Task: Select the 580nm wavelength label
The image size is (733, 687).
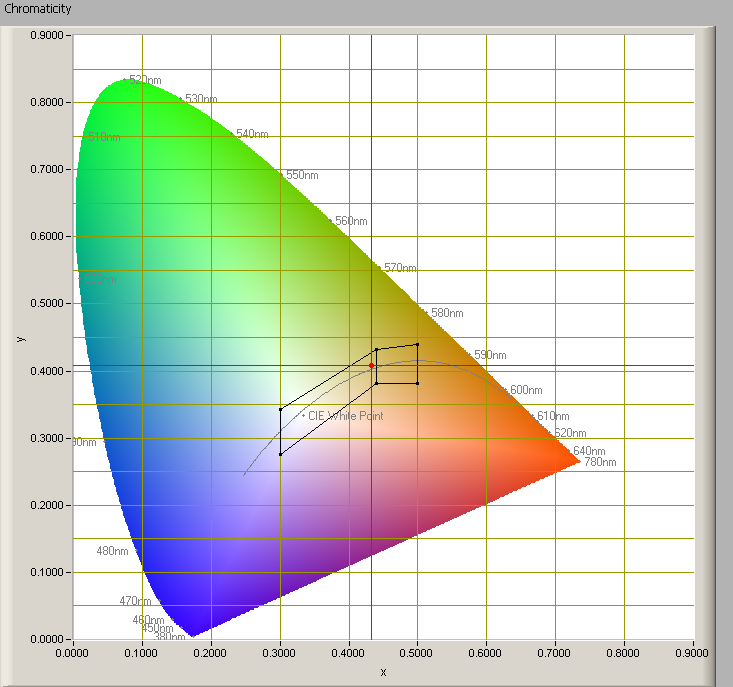Action: [x=447, y=313]
